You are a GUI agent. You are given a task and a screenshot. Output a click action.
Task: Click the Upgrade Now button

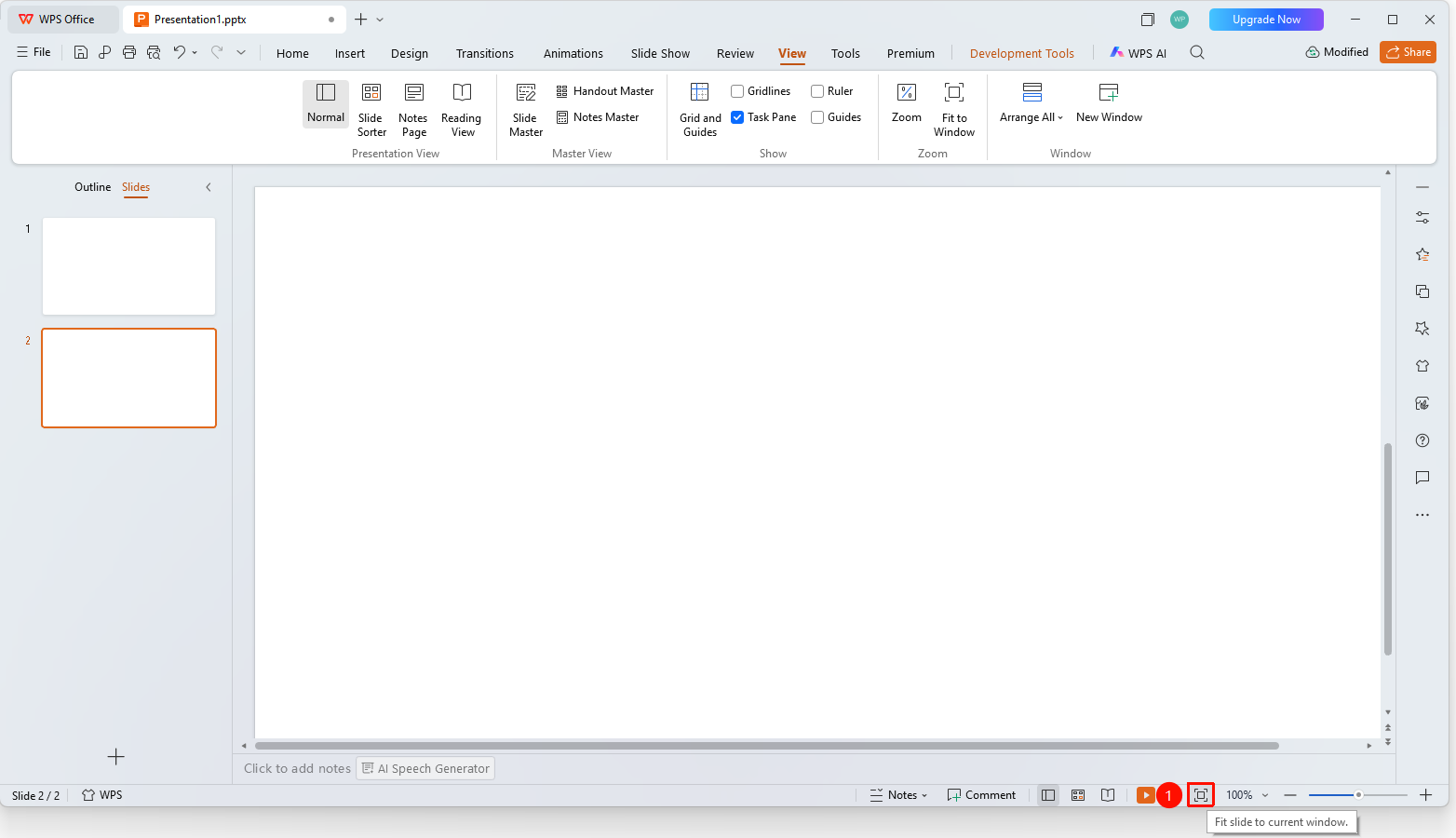click(1266, 20)
